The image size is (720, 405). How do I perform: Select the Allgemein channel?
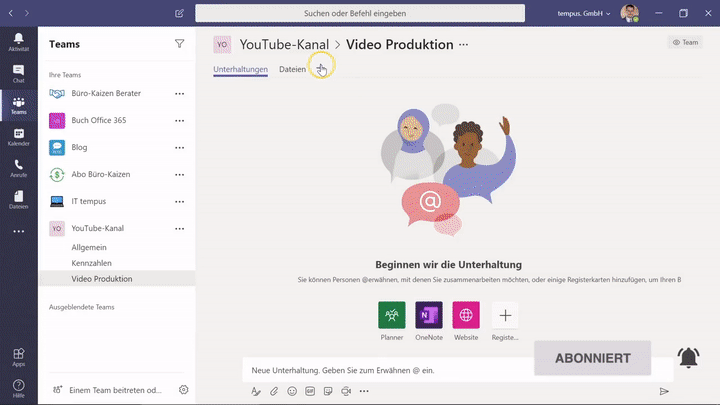(89, 248)
